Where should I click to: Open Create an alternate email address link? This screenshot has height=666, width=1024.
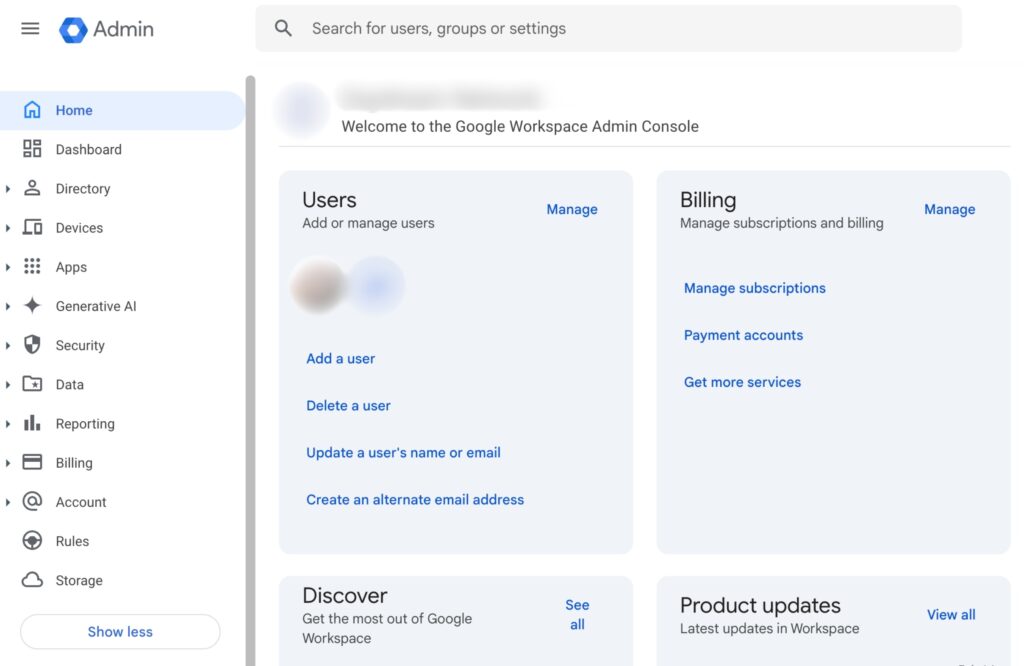415,500
